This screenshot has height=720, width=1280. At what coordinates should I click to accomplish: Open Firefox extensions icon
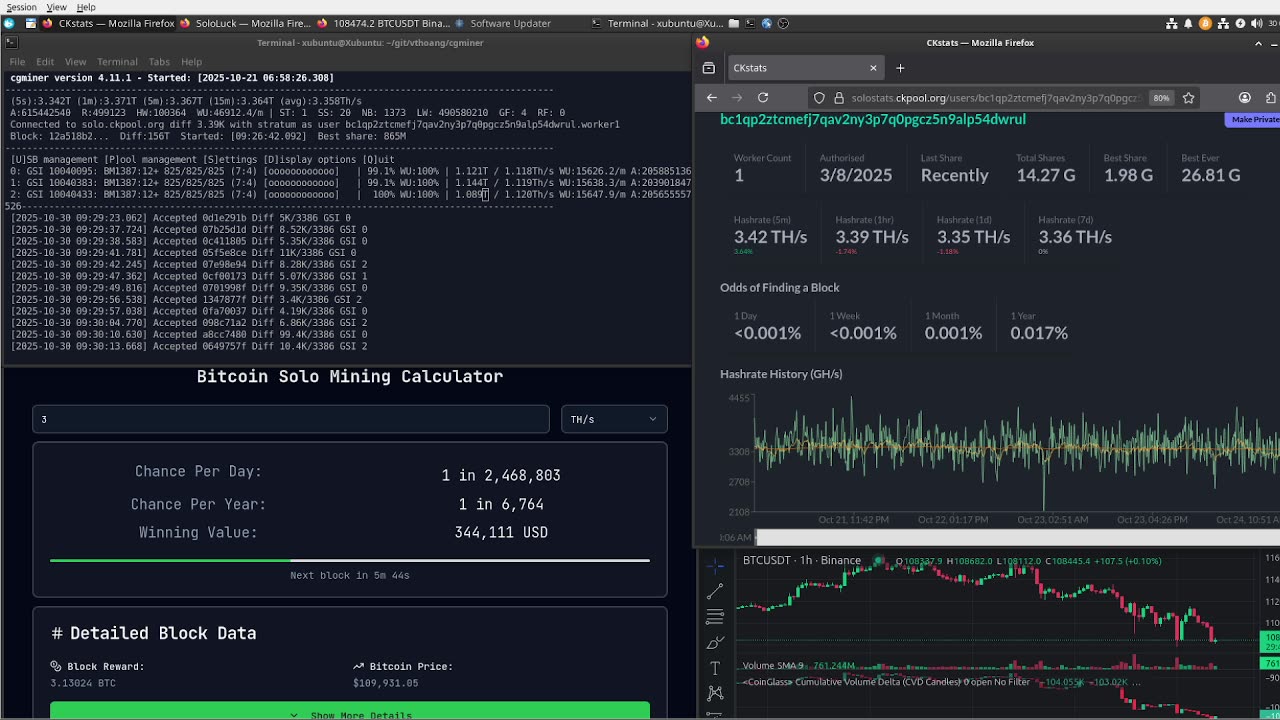pyautogui.click(x=1271, y=98)
